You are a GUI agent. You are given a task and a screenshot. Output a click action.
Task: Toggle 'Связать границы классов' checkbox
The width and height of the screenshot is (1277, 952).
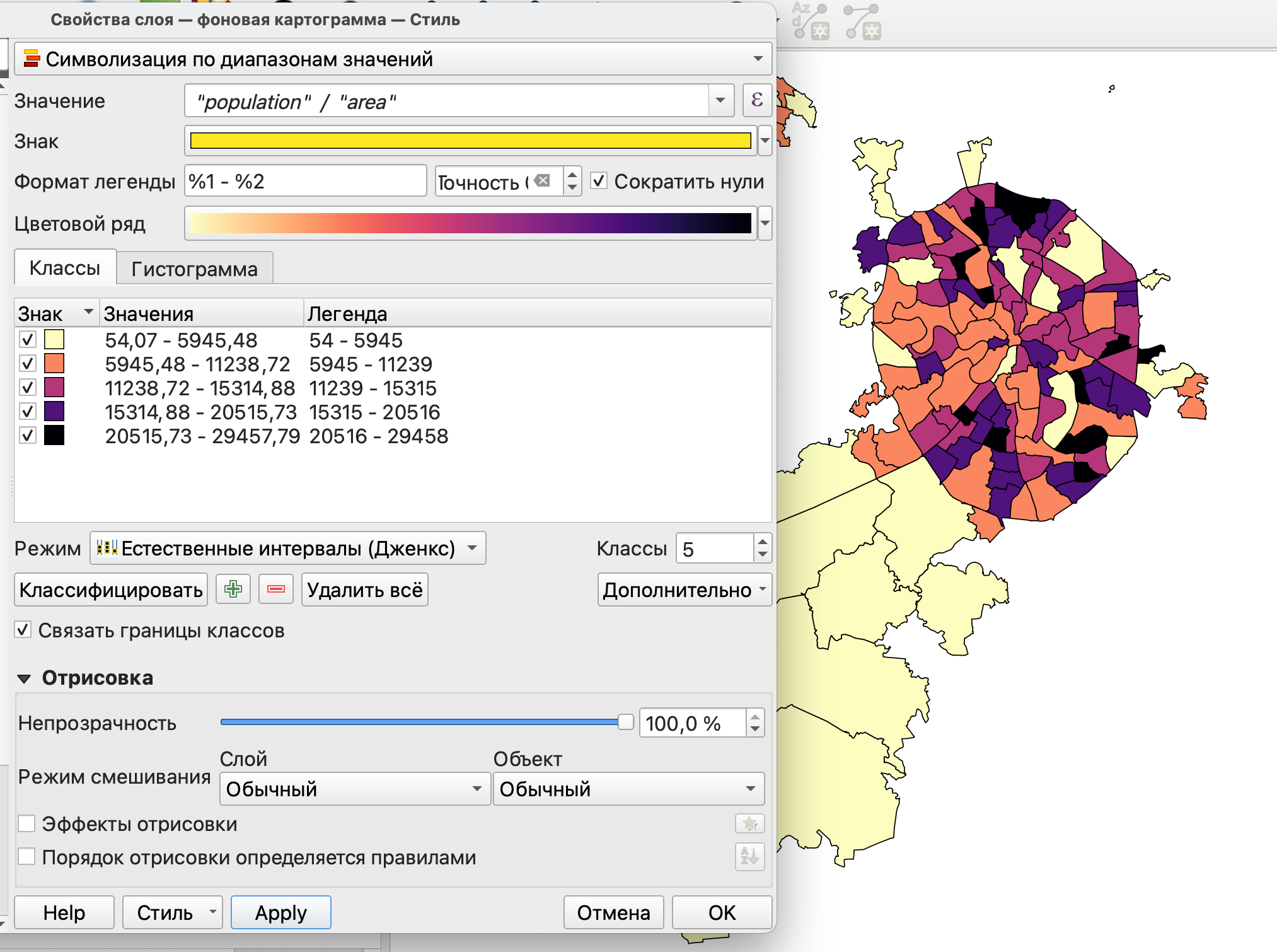pos(23,630)
